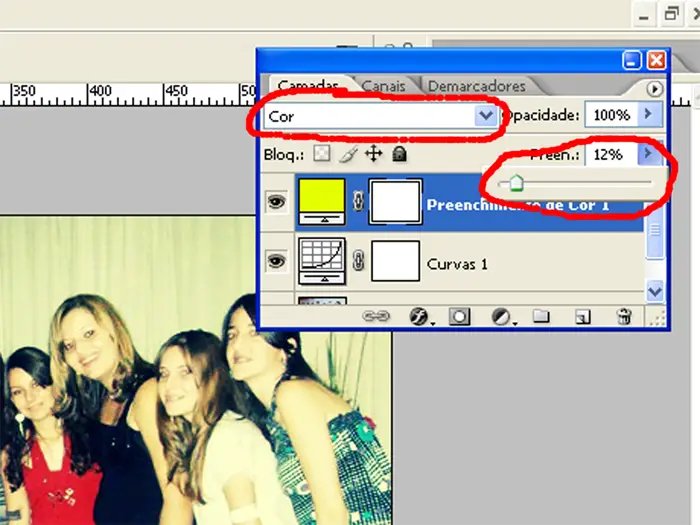Click the link layers icon at panel bottom
700x525 pixels.
[x=376, y=317]
